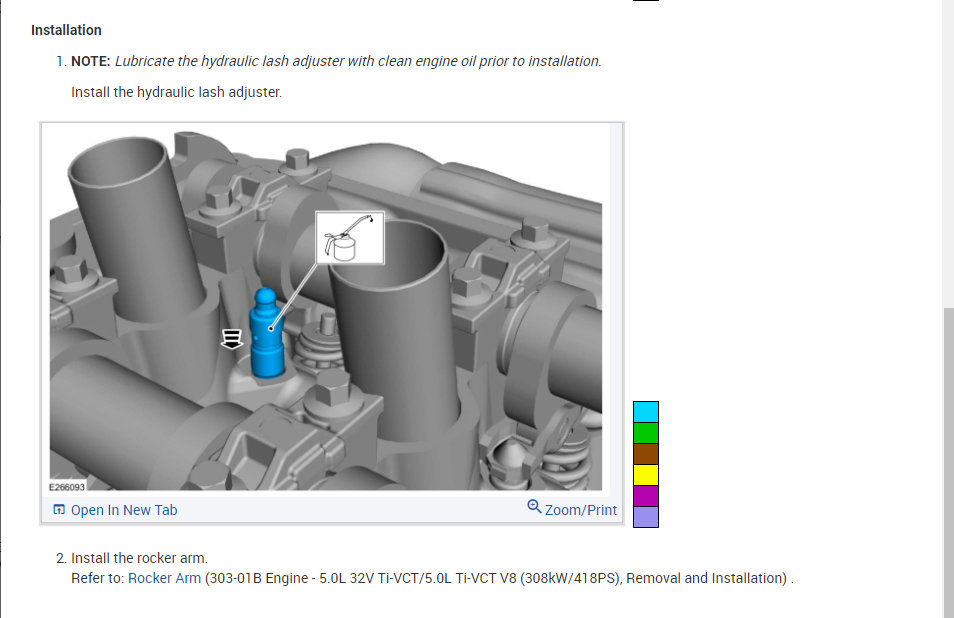Click the magnifier icon beside Zoom/Print

click(534, 507)
